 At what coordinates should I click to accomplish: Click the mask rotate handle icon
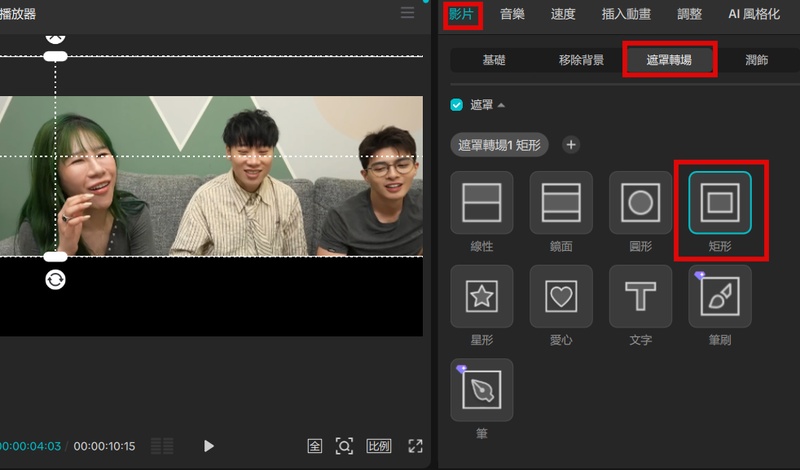point(55,280)
